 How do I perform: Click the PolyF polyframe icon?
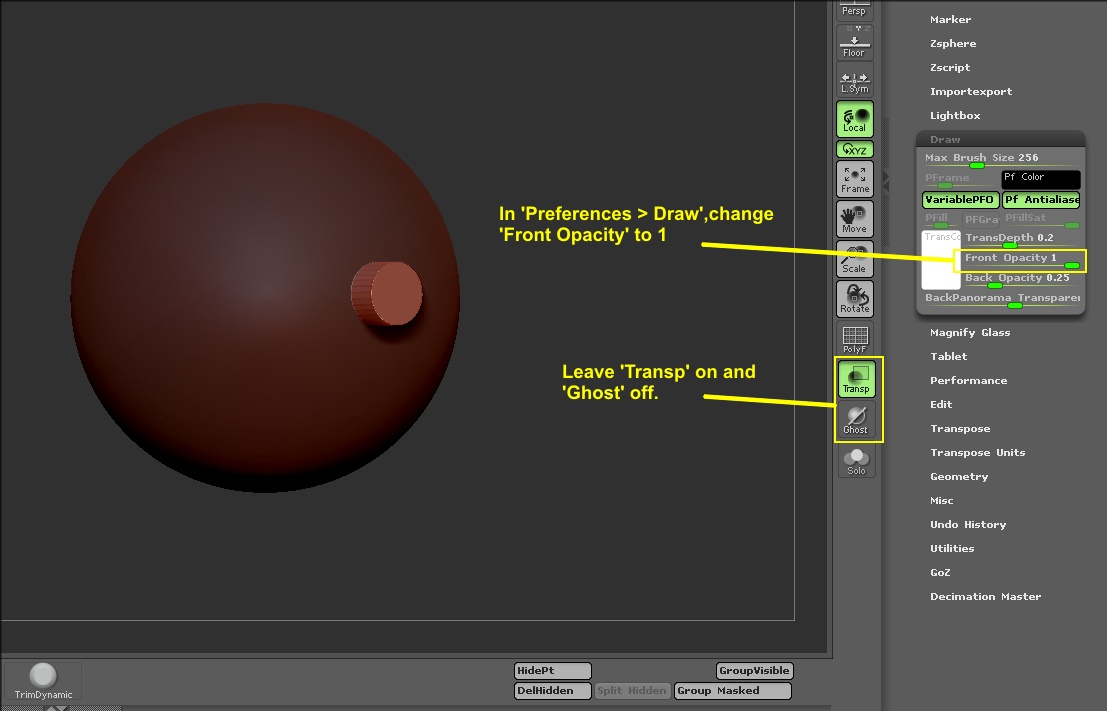pyautogui.click(x=855, y=339)
